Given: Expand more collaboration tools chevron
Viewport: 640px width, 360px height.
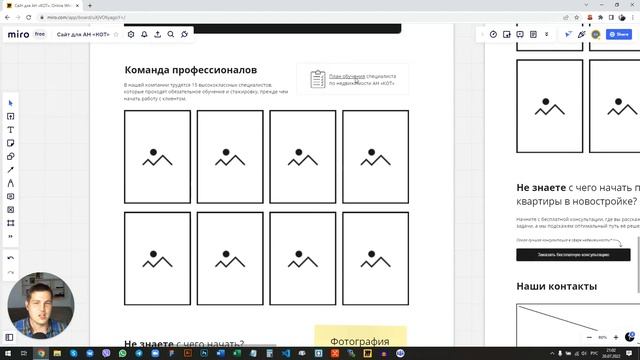Looking at the screenshot, I should (x=547, y=35).
